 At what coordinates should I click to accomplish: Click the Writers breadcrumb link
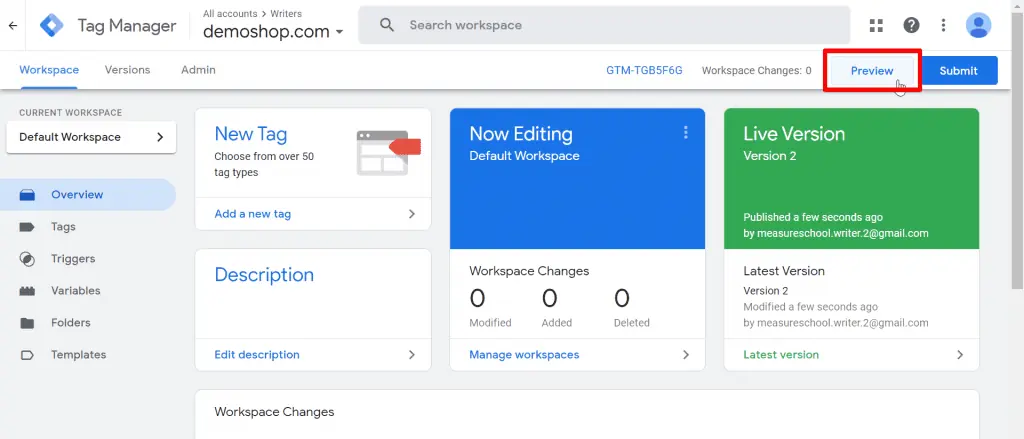(x=285, y=14)
